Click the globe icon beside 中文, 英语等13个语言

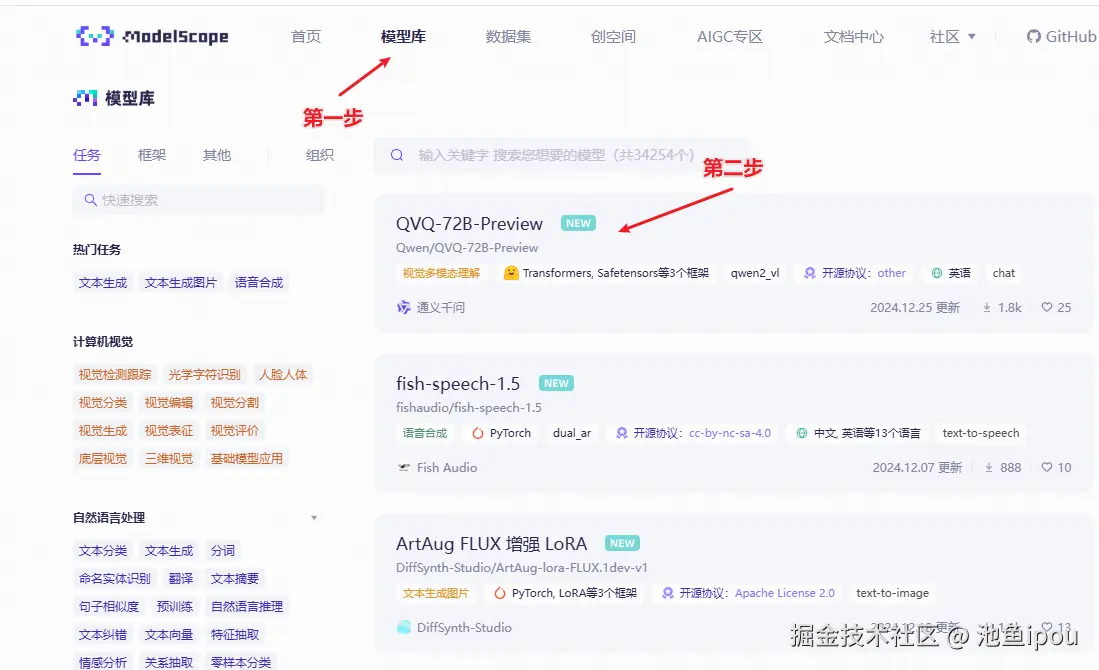802,433
